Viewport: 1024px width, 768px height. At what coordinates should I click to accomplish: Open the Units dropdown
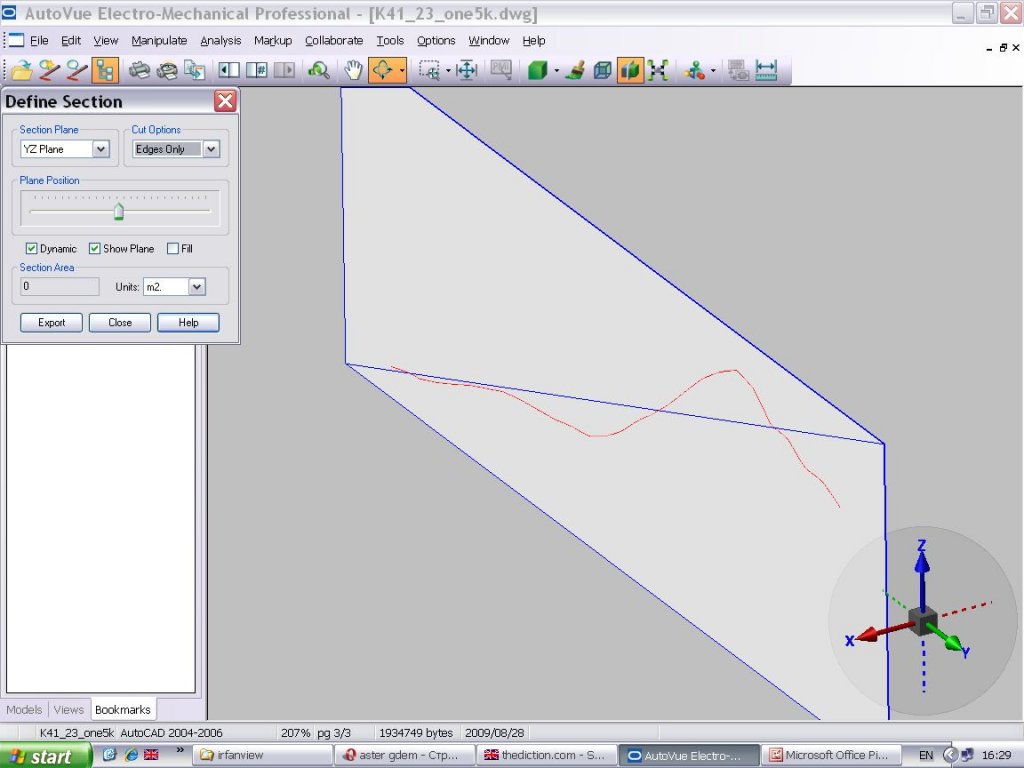tap(196, 287)
